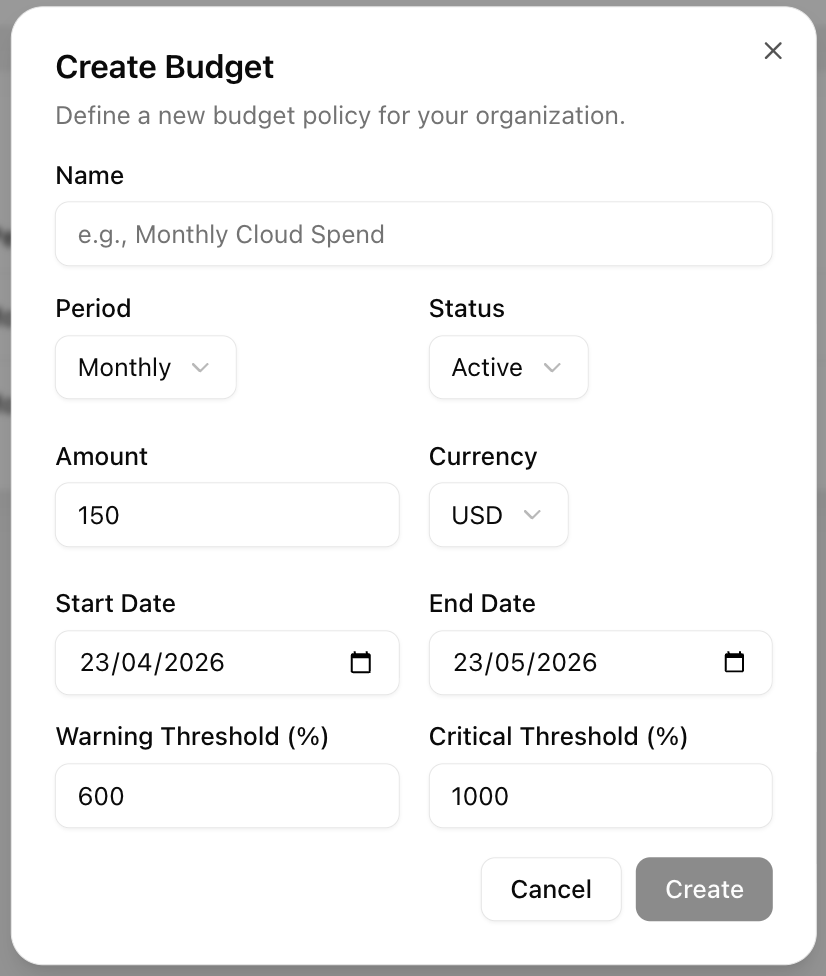Select the Start Date field value
The height and width of the screenshot is (976, 826).
[x=150, y=662]
